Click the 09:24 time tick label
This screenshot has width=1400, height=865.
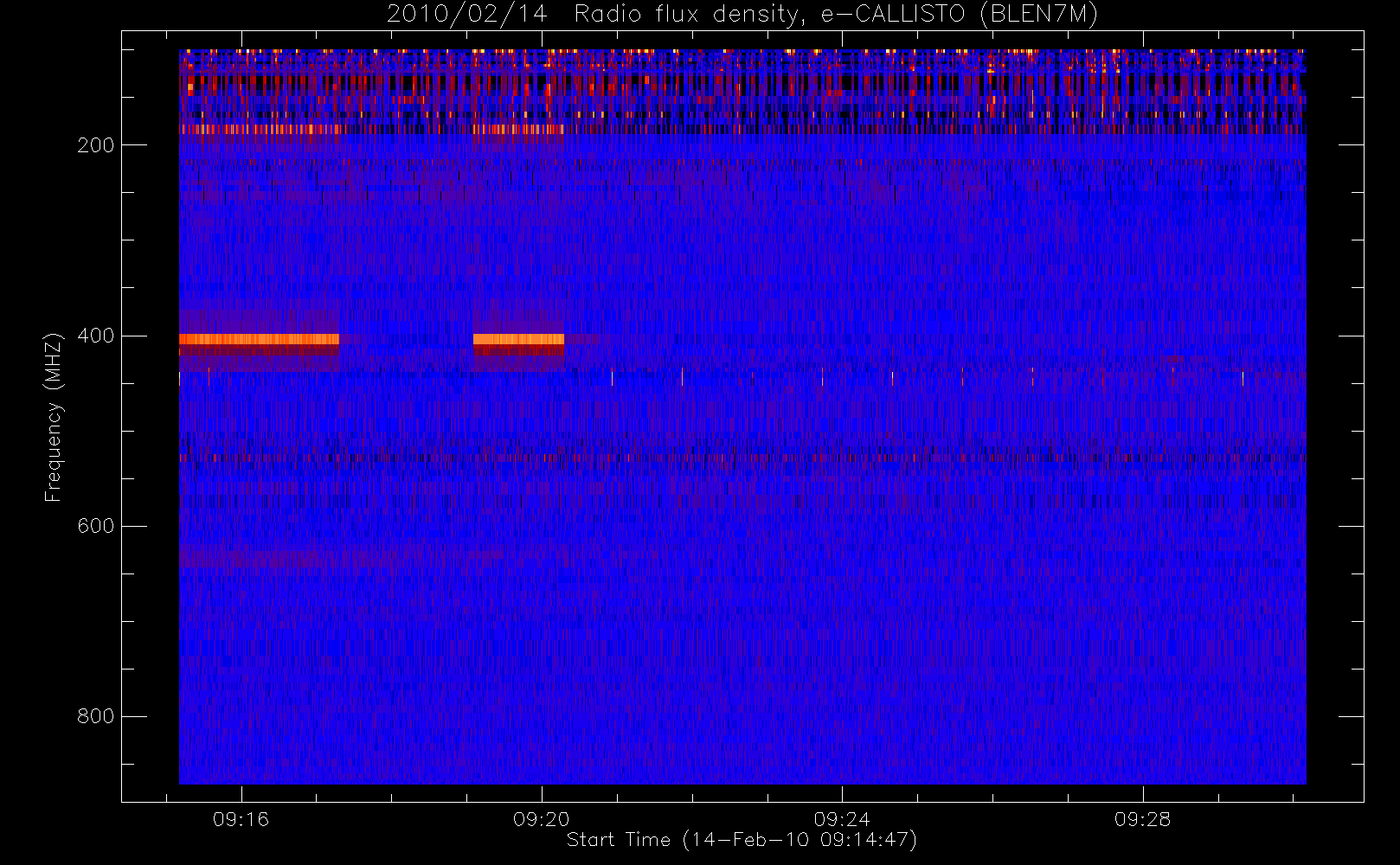[x=842, y=819]
